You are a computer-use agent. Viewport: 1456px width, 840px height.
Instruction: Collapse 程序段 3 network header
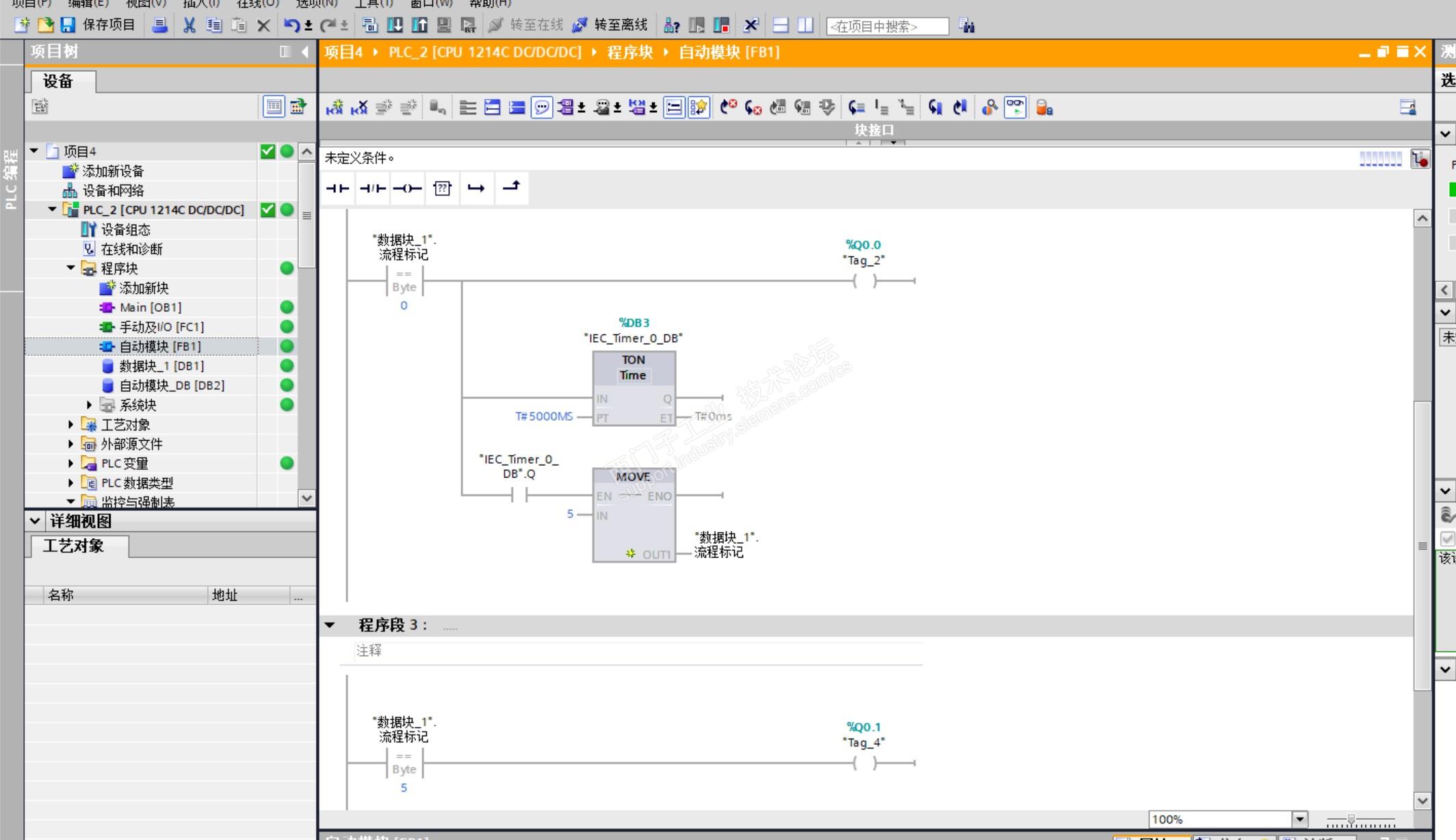point(330,625)
